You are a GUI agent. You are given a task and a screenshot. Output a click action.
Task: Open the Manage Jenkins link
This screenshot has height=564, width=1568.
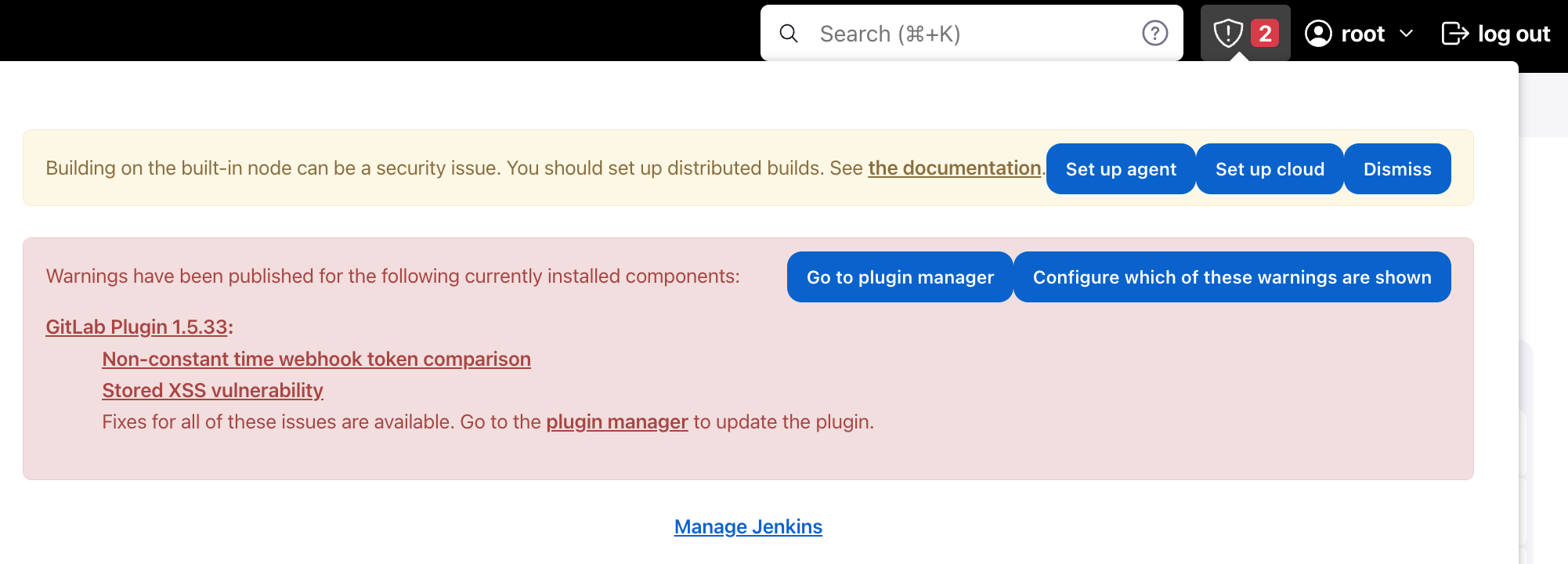click(748, 526)
